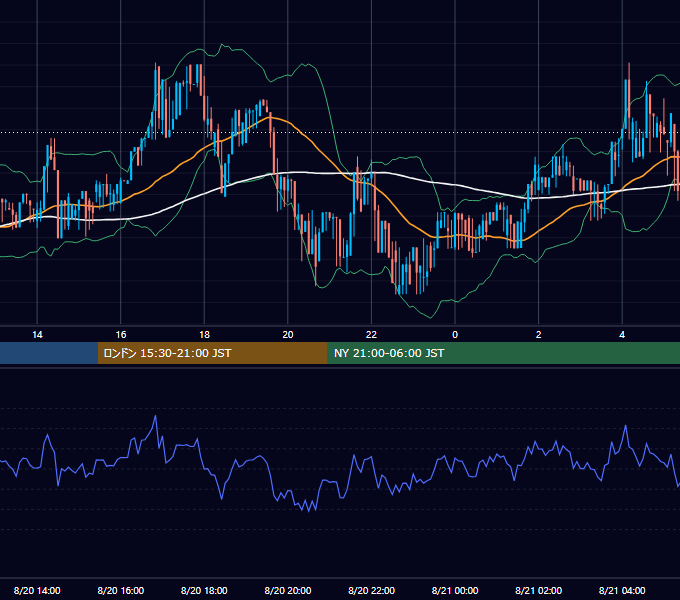
Task: Click the 2 hour label on the price chart axis
Action: 539,335
